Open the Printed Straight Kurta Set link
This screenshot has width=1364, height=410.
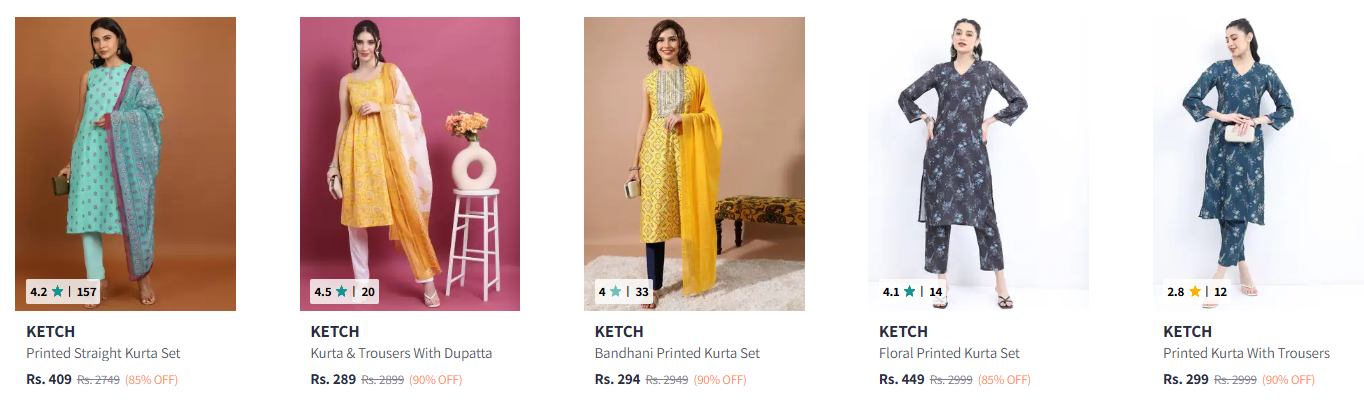tap(103, 353)
